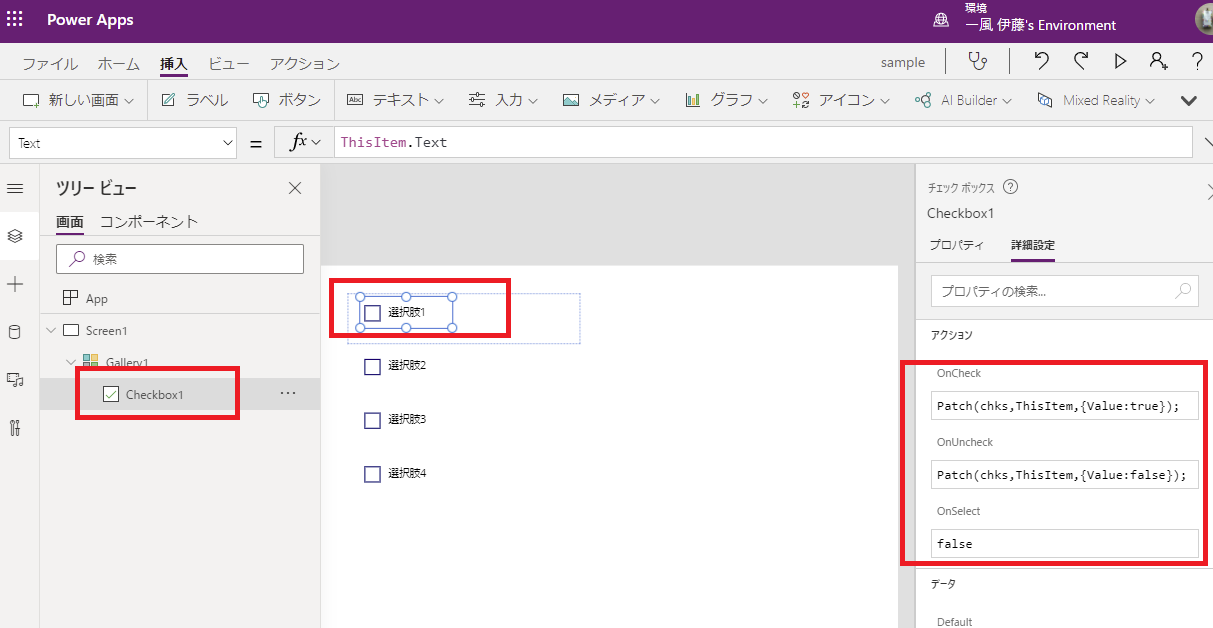Open the Advanced tools icon in the sidebar
This screenshot has height=628, width=1213.
pyautogui.click(x=15, y=427)
